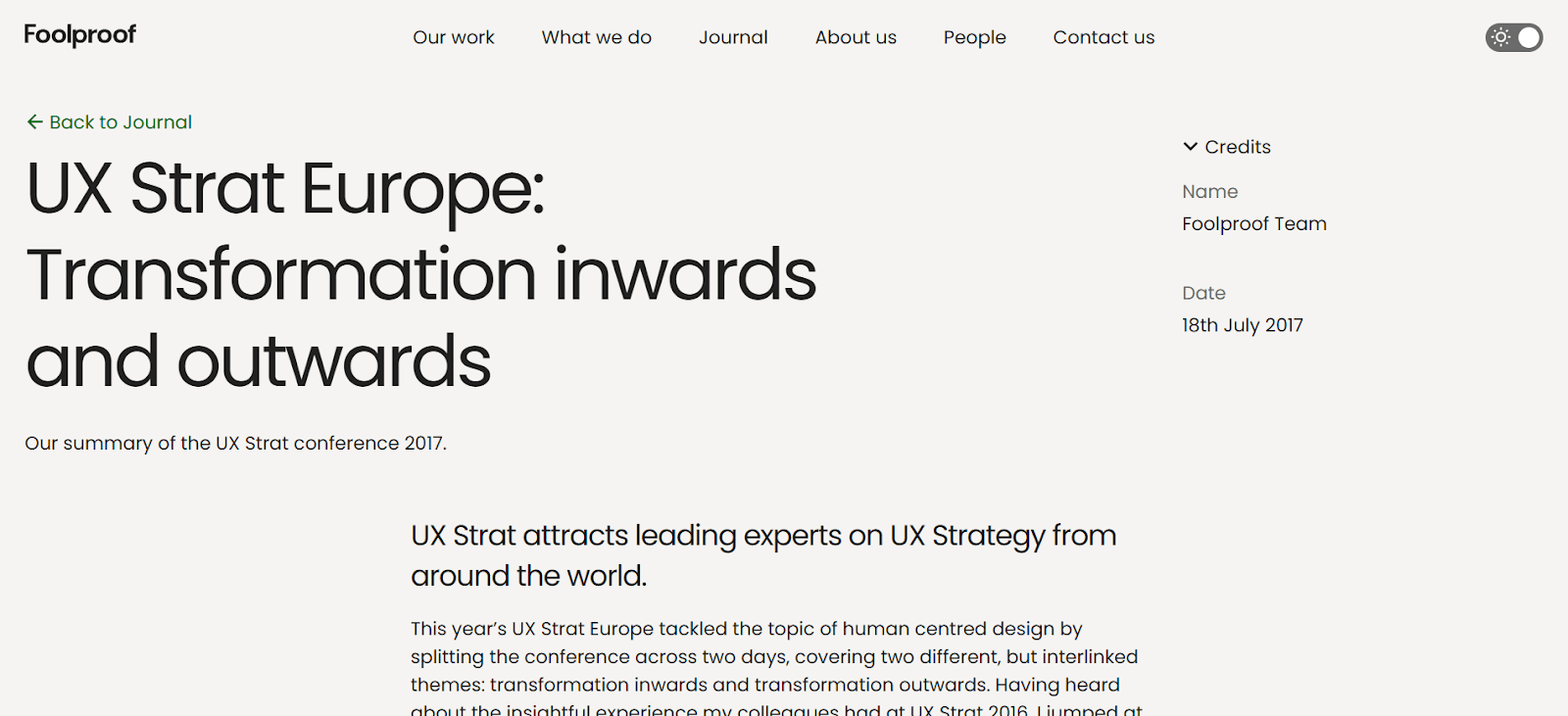Click the paragraph starting This year's UX Strat Europe

(776, 668)
